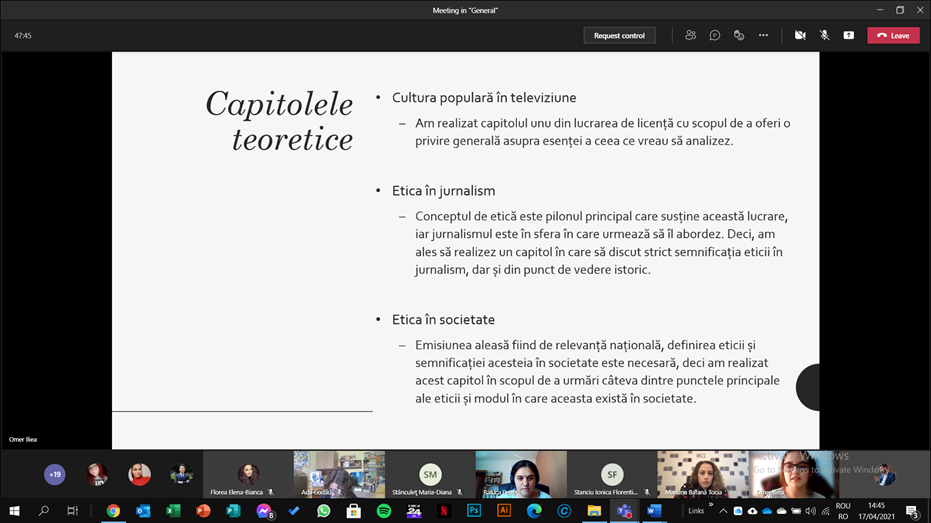Show the meeting participants panel
The image size is (931, 523).
point(690,35)
